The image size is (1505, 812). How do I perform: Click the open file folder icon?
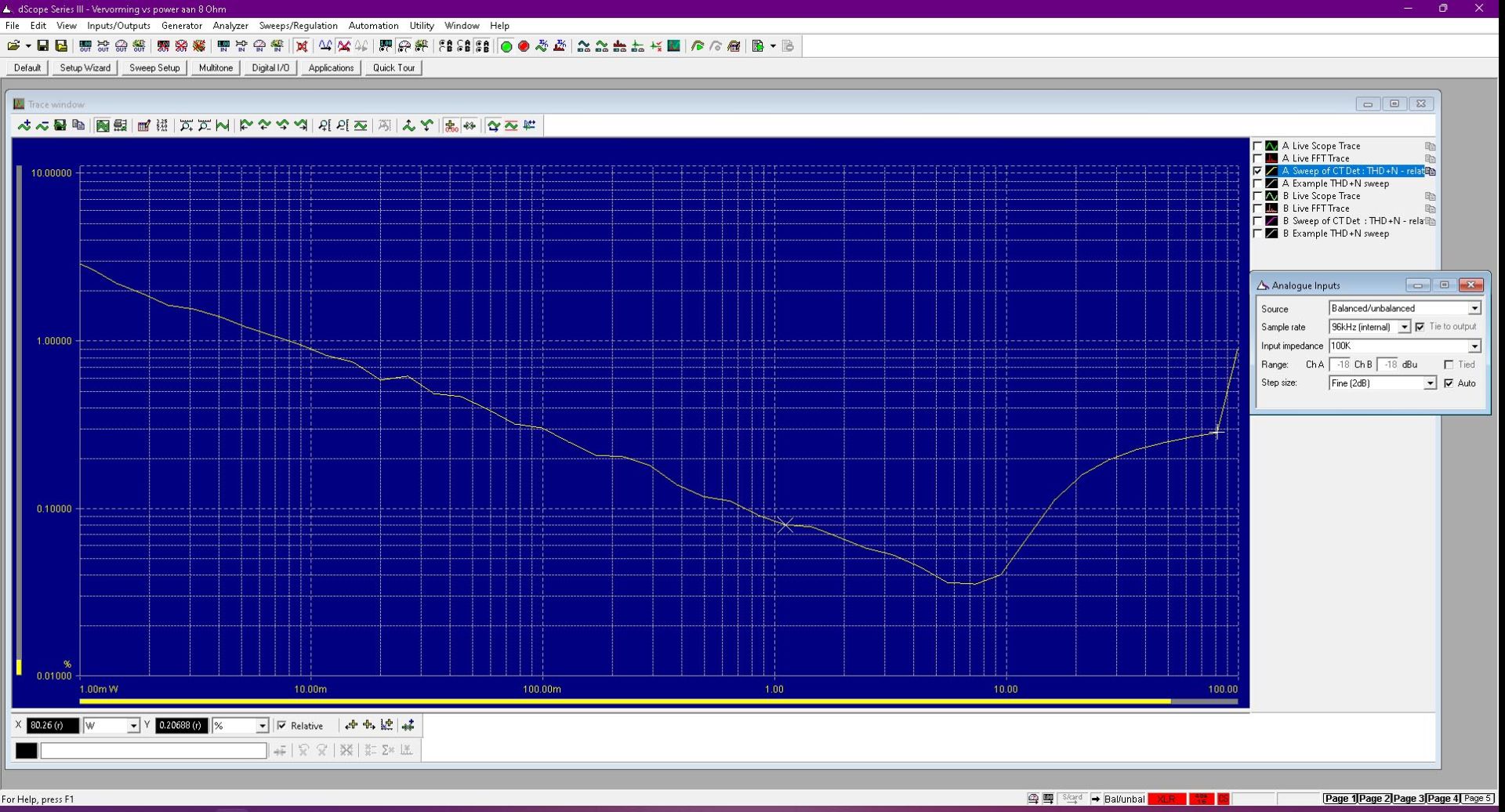(x=13, y=46)
